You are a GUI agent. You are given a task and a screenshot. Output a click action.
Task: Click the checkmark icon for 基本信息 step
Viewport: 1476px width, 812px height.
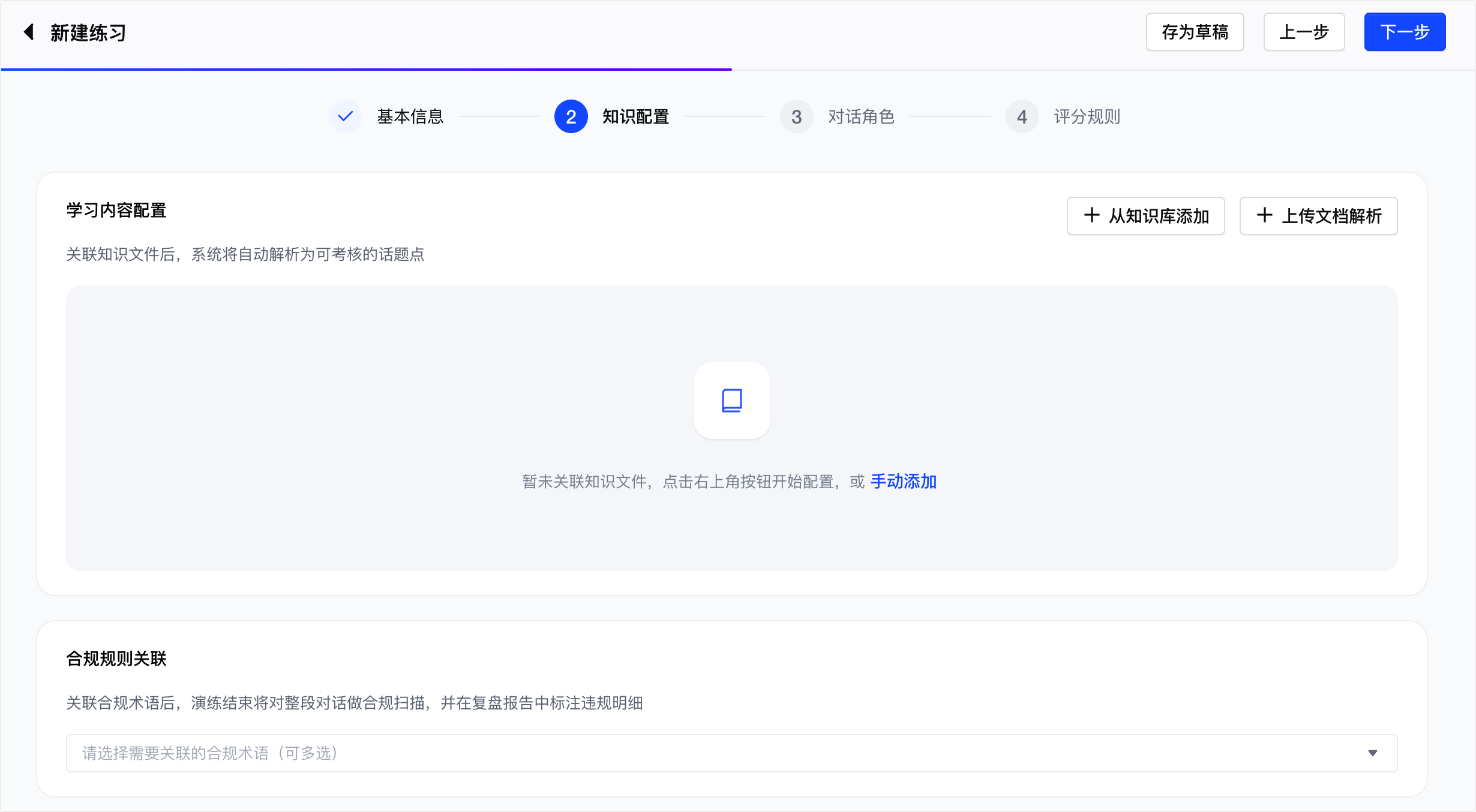tap(346, 116)
